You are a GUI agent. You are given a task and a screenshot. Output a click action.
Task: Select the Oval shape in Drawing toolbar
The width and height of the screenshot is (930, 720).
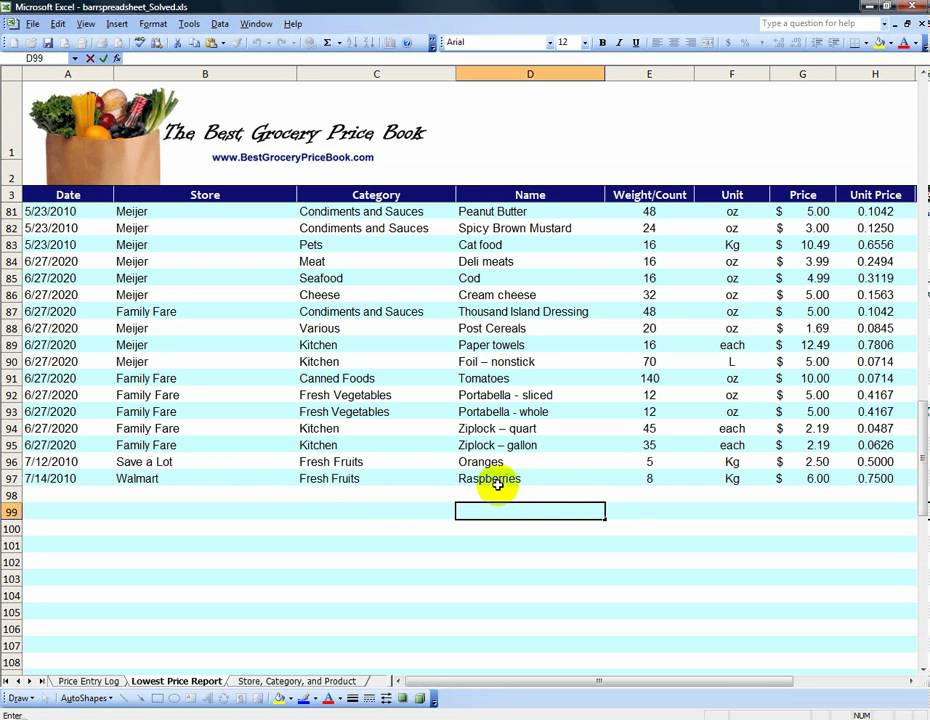point(174,699)
